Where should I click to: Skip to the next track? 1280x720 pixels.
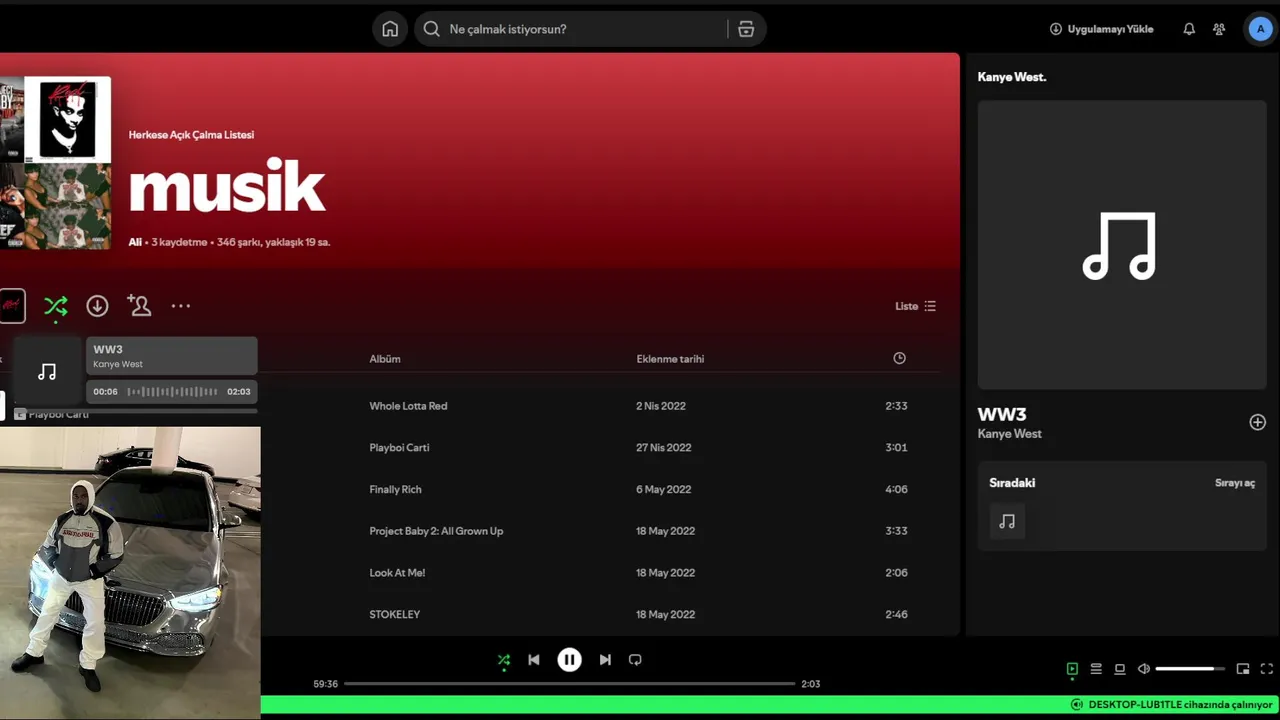click(x=605, y=660)
